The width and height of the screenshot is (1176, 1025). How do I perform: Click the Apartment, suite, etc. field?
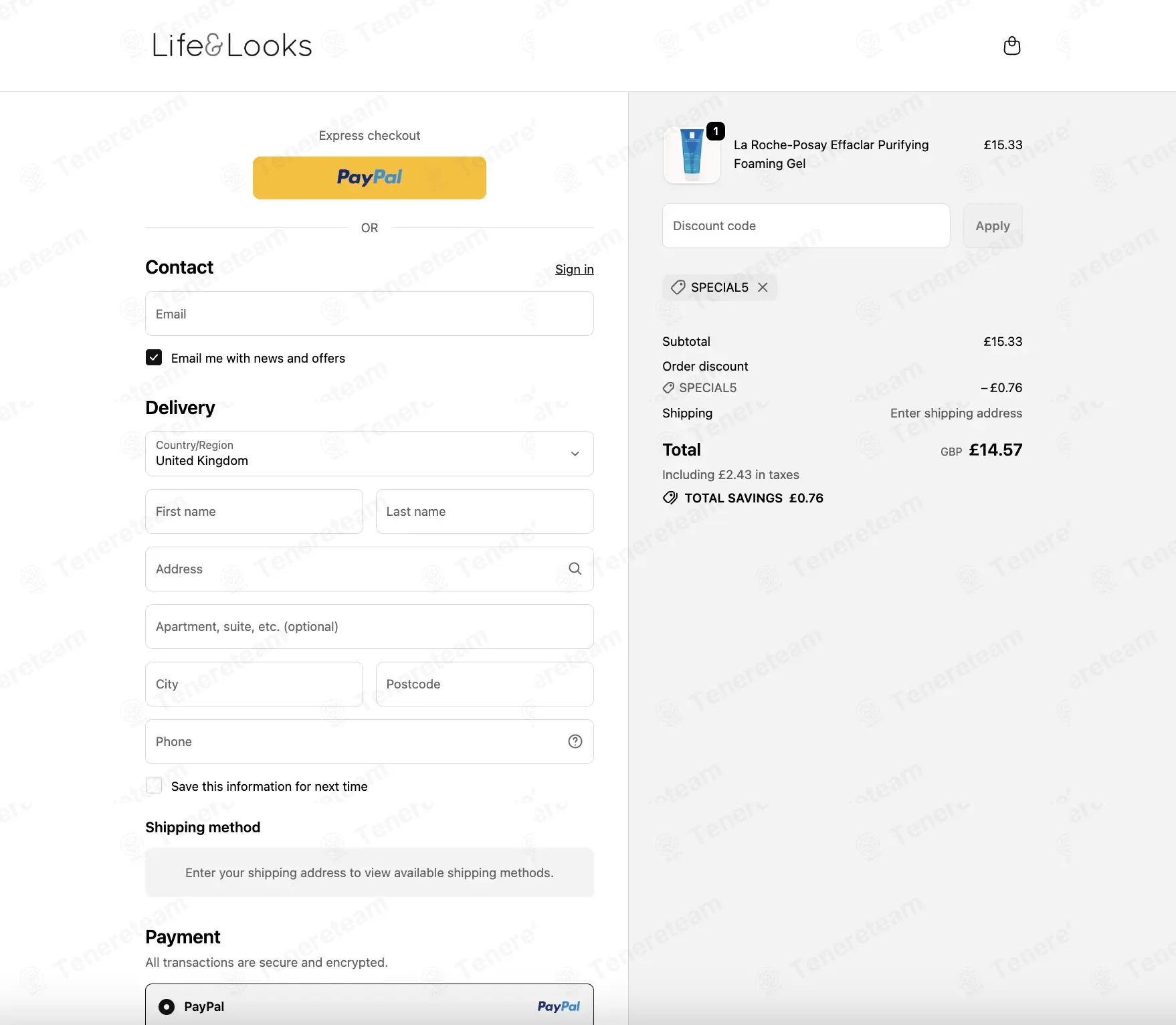pos(369,626)
